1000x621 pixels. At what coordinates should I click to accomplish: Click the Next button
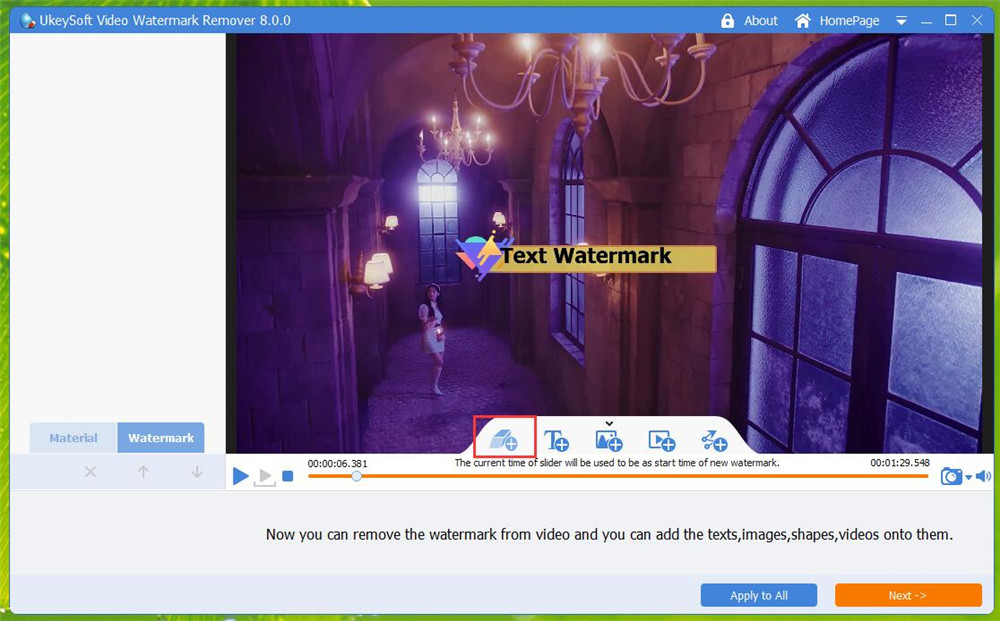click(908, 596)
